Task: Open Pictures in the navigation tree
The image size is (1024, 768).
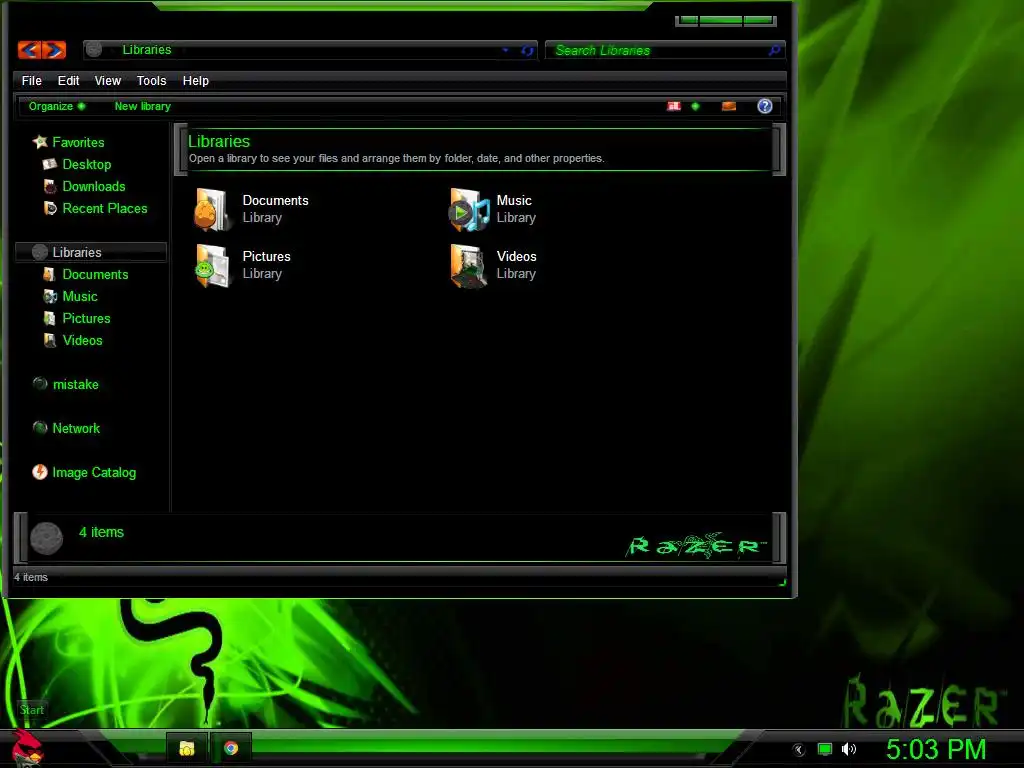Action: pyautogui.click(x=86, y=318)
